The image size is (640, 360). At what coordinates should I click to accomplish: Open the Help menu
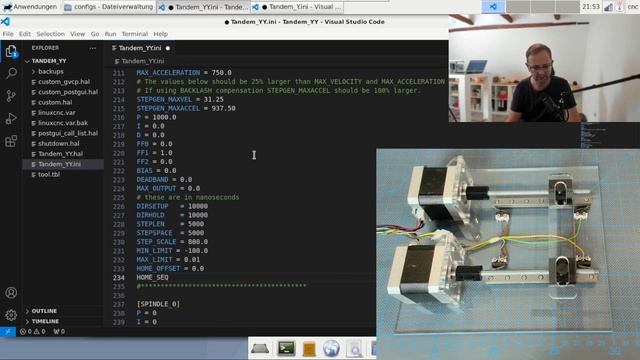click(x=160, y=34)
